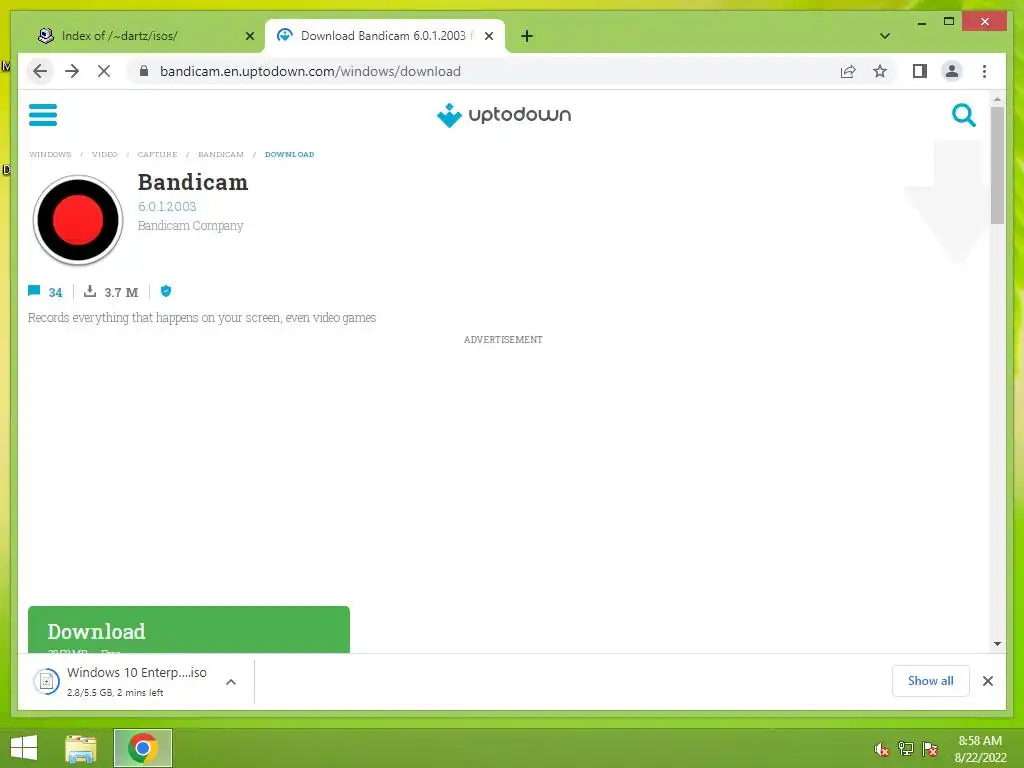Click the address bar URL

pos(310,71)
